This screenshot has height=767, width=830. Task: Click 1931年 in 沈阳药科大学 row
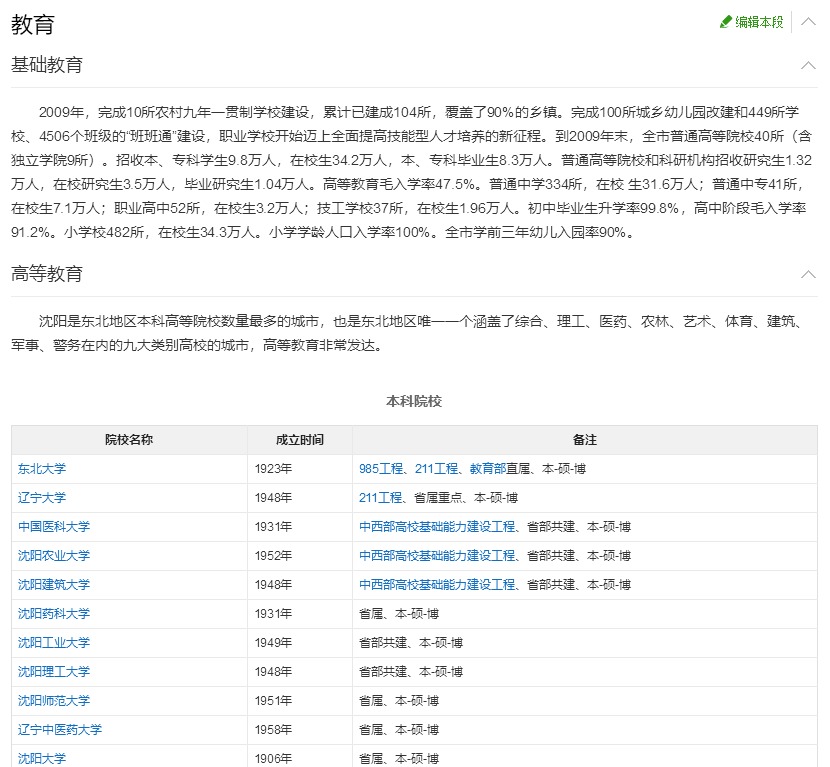pyautogui.click(x=273, y=614)
